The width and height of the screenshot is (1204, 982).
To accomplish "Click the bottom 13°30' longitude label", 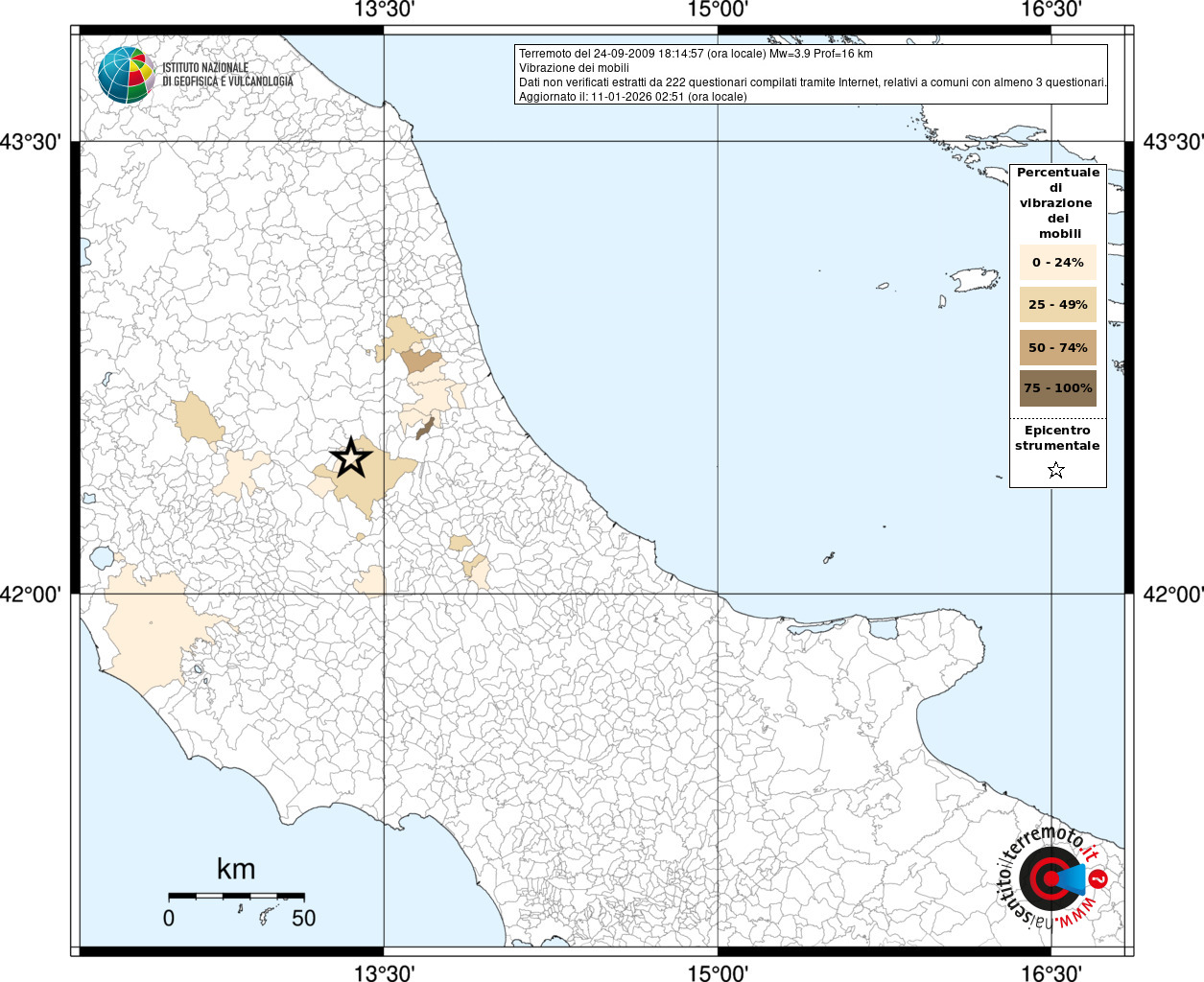I will pyautogui.click(x=384, y=971).
